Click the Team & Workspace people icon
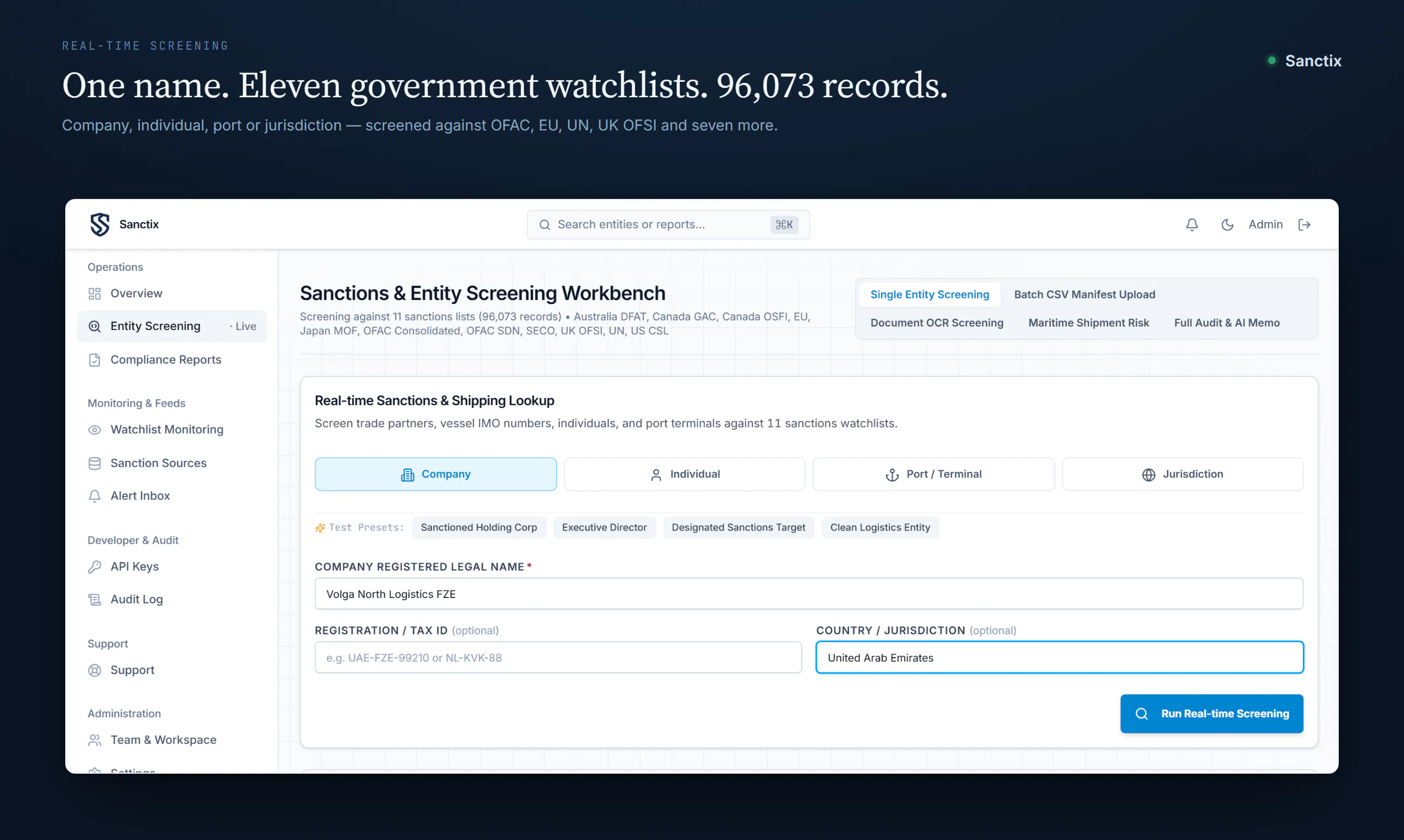Image resolution: width=1404 pixels, height=840 pixels. [x=95, y=740]
